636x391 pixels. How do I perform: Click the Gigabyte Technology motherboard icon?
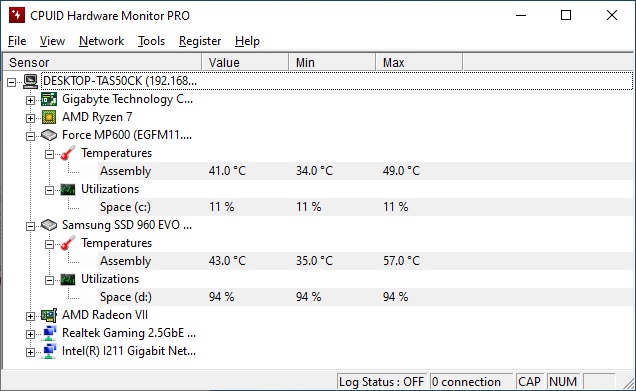click(49, 99)
